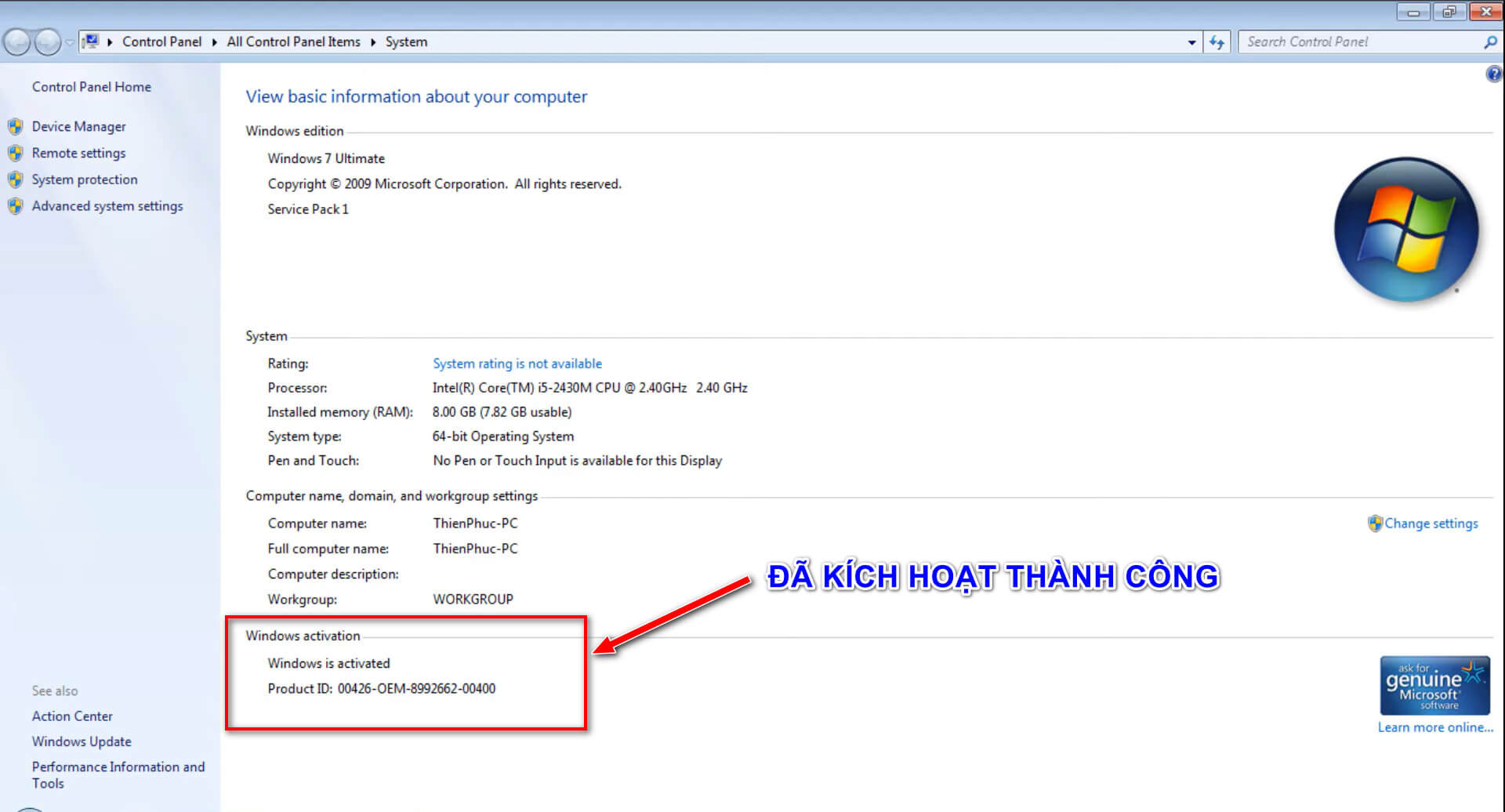Open Remote settings

pyautogui.click(x=78, y=153)
